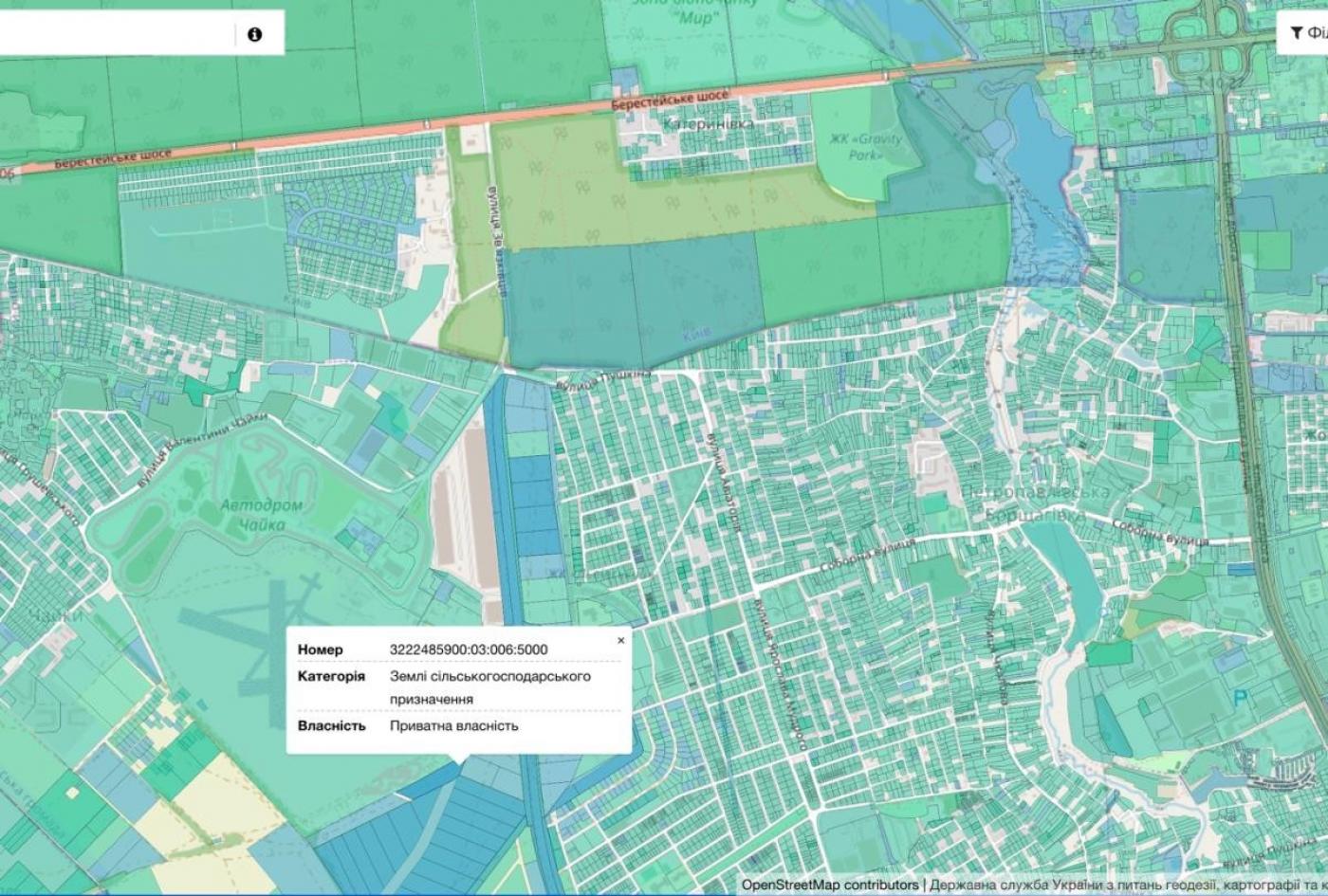This screenshot has height=896, width=1328.
Task: Click the Автодром Чайка racetrack label
Action: click(261, 514)
